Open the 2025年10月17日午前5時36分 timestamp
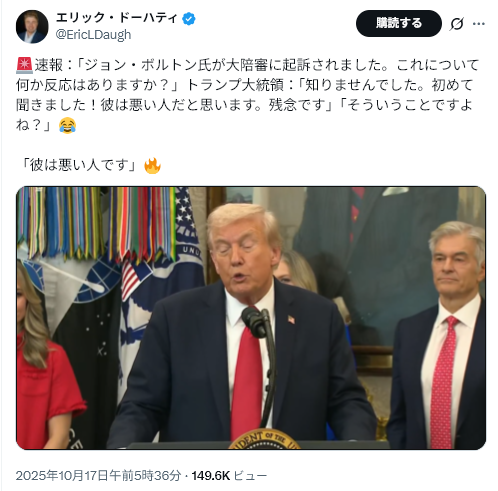The image size is (498, 491). (98, 475)
